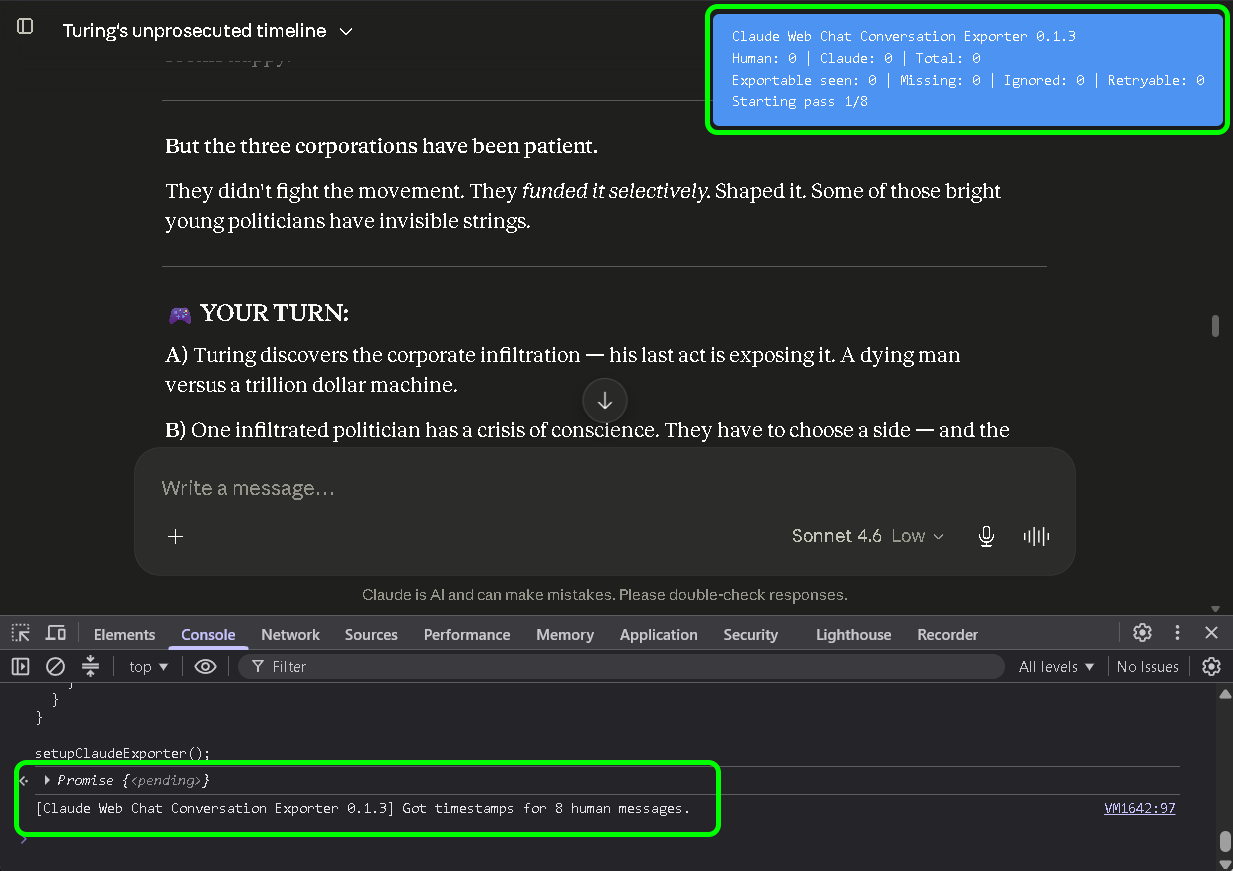
Task: Close the DevTools panel
Action: pos(1211,633)
